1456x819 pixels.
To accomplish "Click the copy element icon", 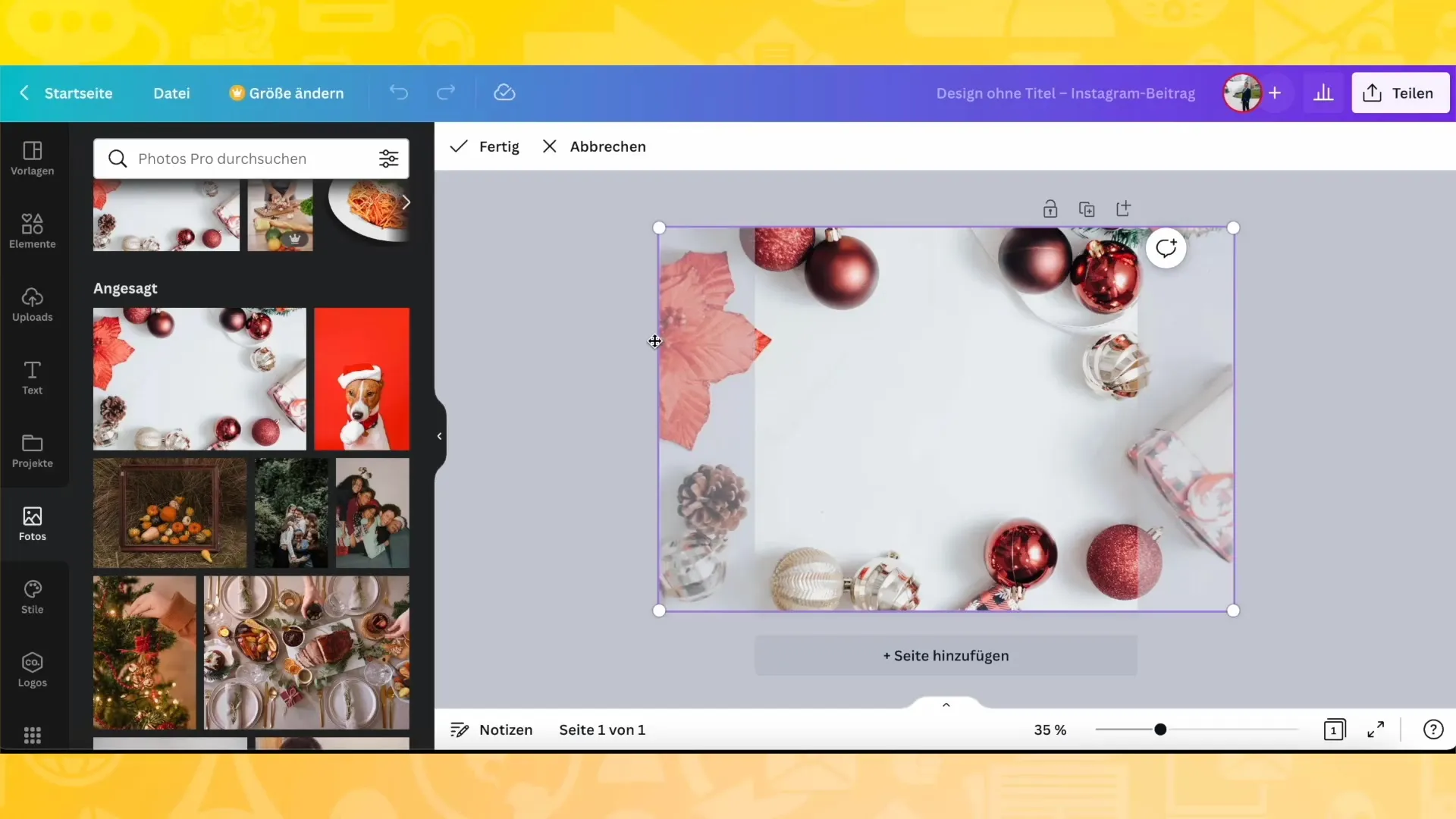I will (1087, 209).
